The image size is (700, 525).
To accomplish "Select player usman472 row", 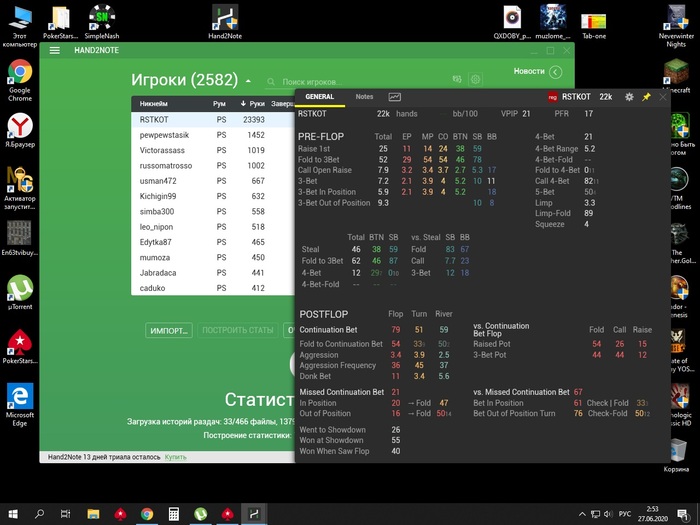I will pyautogui.click(x=213, y=181).
